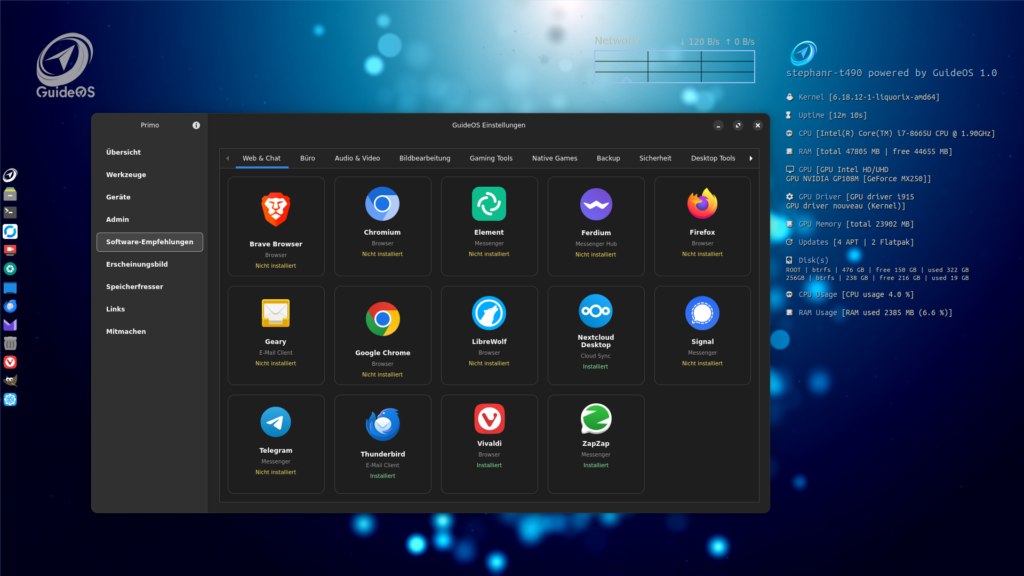Click the Telegram app icon
This screenshot has height=576, width=1024.
(276, 422)
